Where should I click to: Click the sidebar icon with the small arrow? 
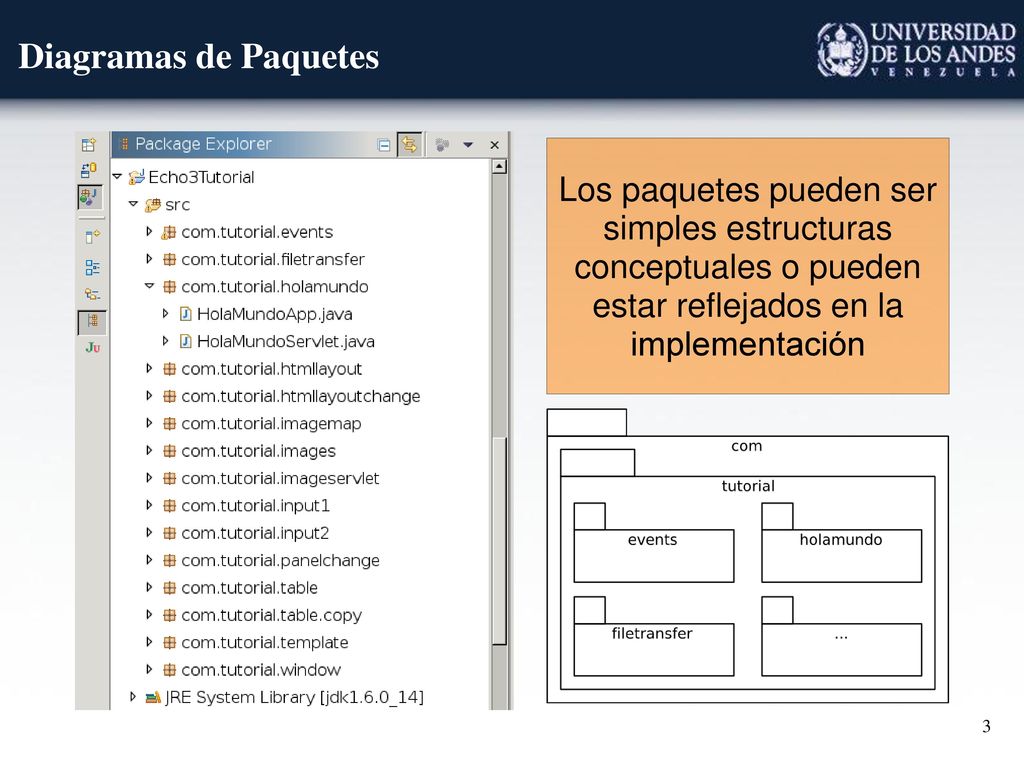92,236
